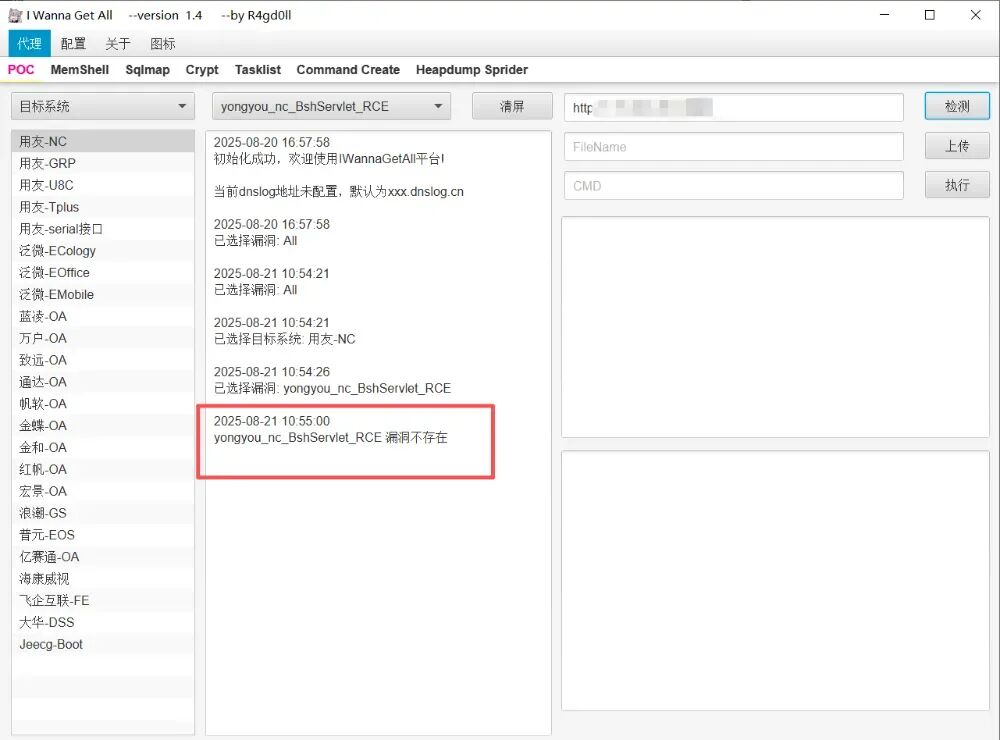Click the app icon in title bar
The height and width of the screenshot is (740, 1000).
[x=15, y=15]
